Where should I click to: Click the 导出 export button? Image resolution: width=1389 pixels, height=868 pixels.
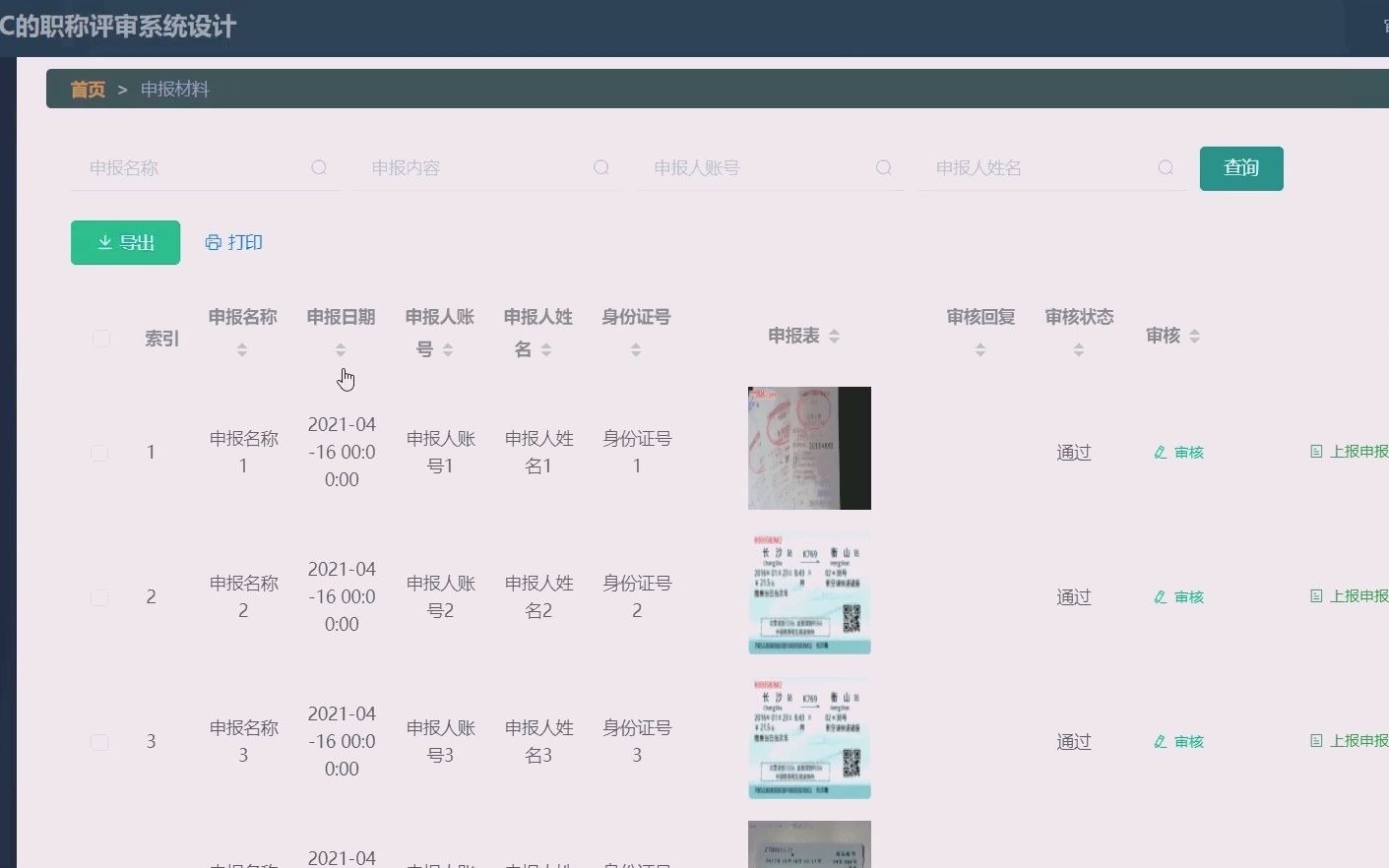125,242
